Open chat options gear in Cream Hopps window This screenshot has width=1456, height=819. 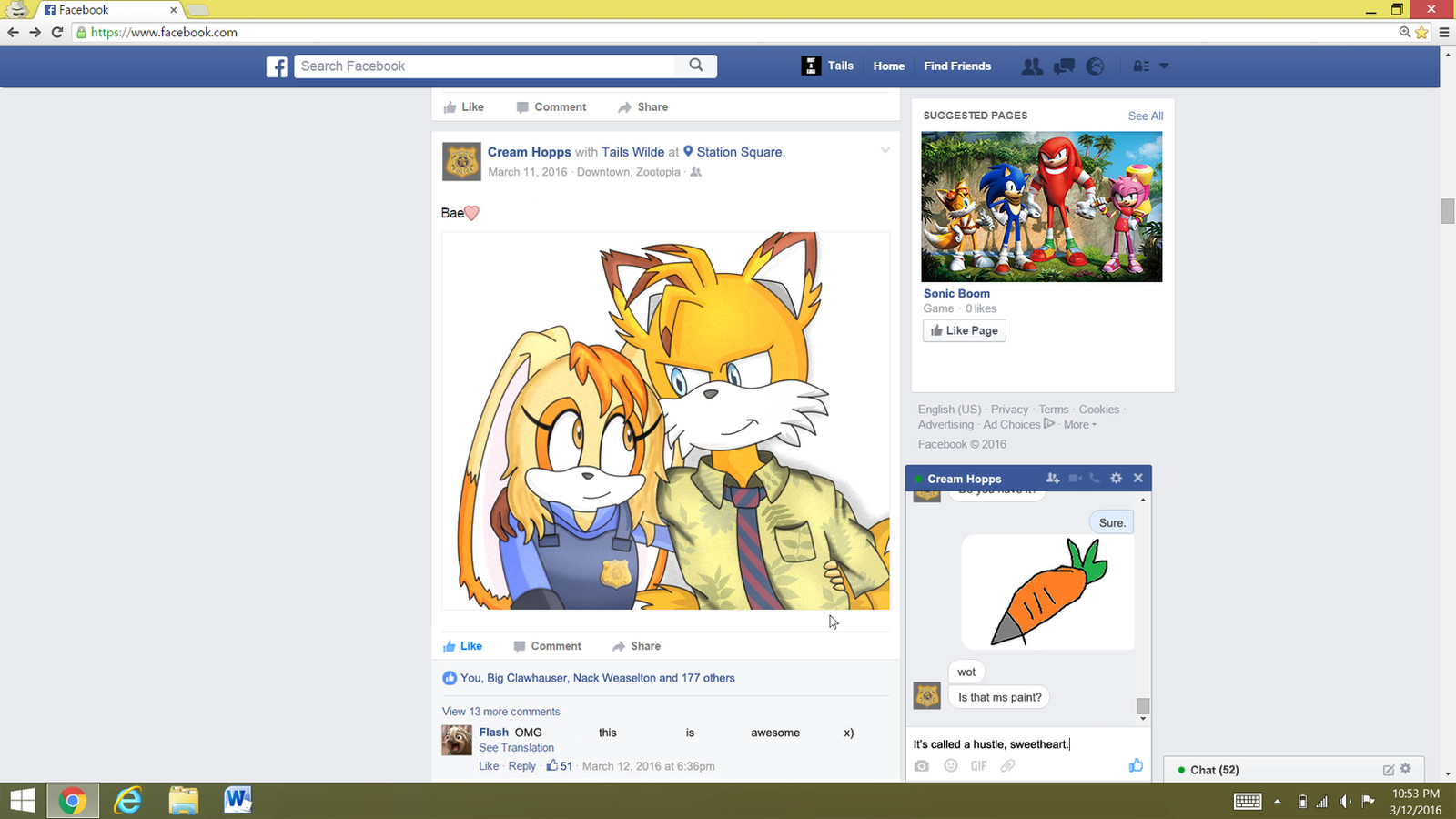(x=1117, y=479)
